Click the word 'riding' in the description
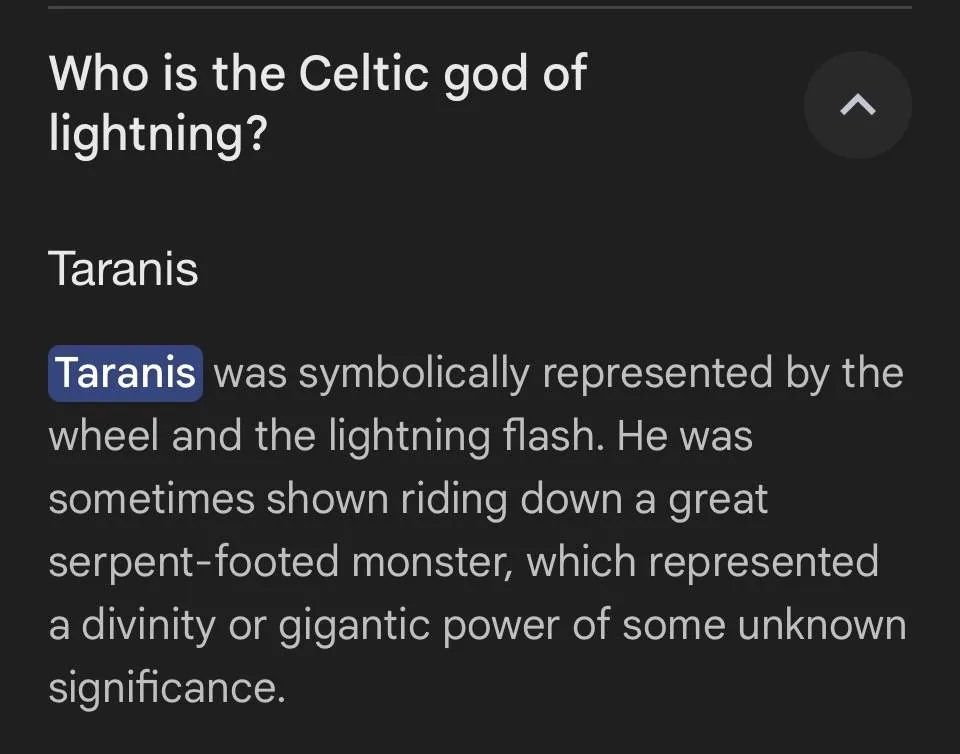960x754 pixels. [x=454, y=499]
